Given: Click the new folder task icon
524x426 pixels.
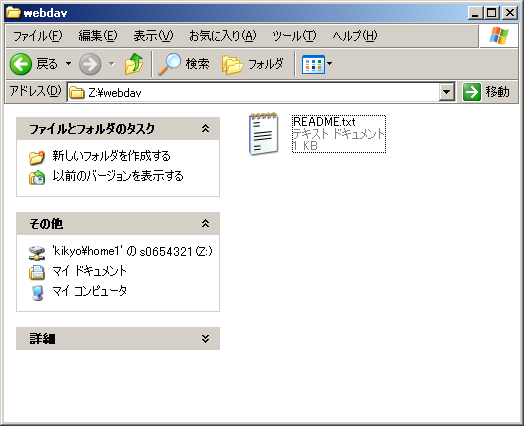Looking at the screenshot, I should (x=37, y=157).
